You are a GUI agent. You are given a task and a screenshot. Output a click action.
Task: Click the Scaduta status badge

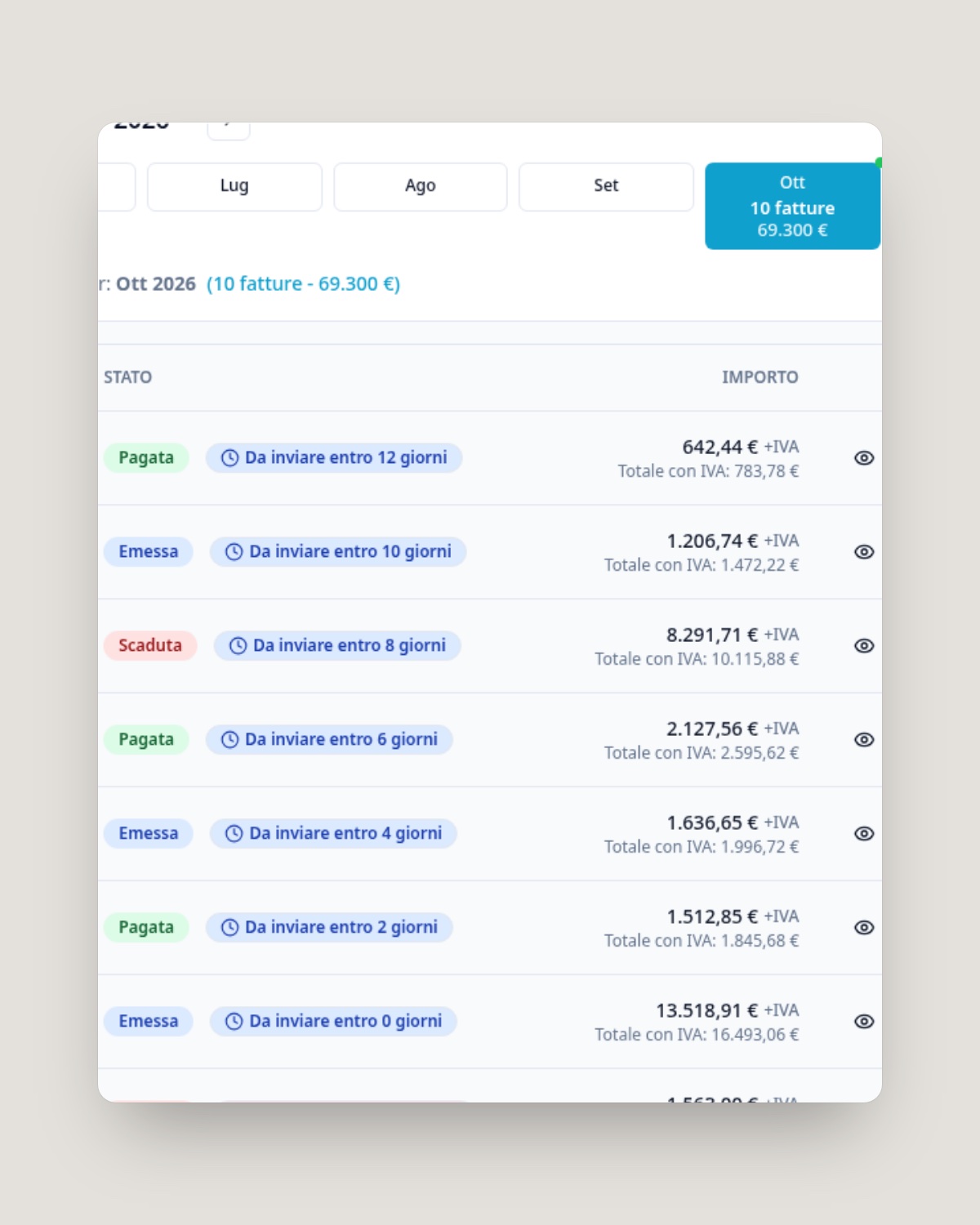[150, 646]
